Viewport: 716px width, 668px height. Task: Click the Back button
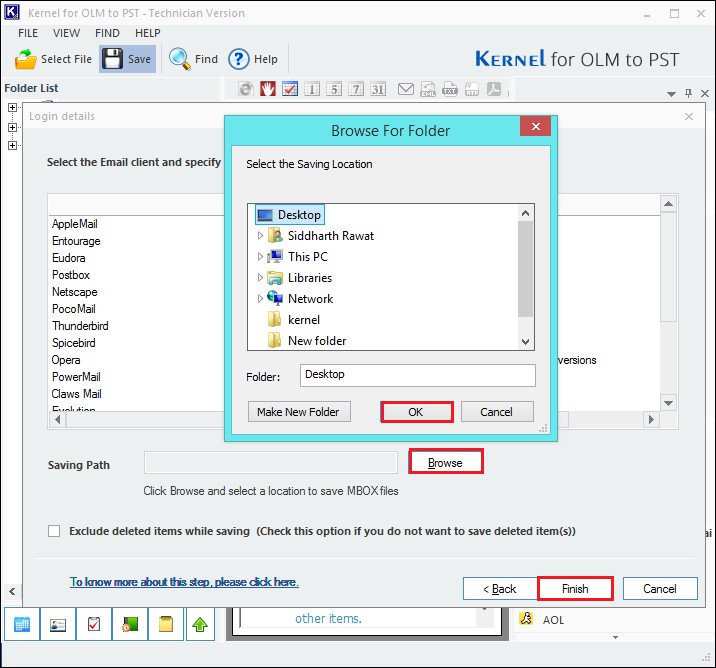[x=500, y=589]
